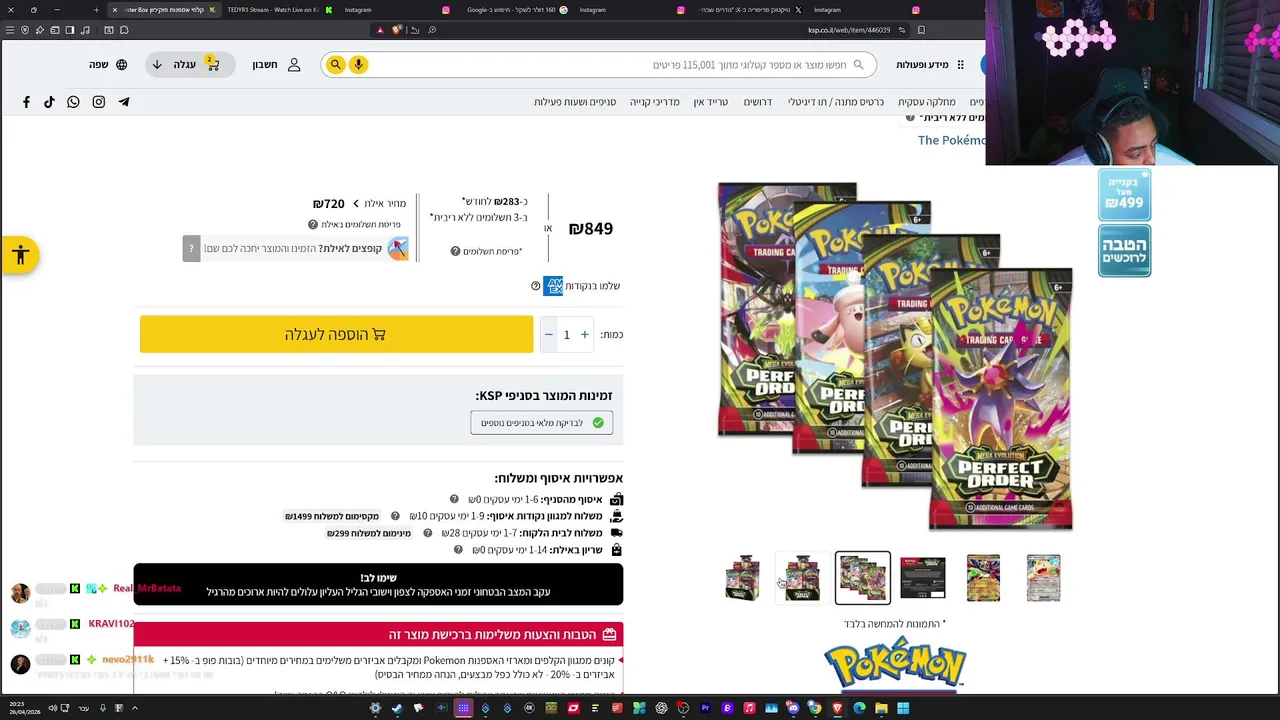Screen dimensions: 1280x720
Task: Click the browser bookmark icon in address bar
Action: click(x=921, y=30)
